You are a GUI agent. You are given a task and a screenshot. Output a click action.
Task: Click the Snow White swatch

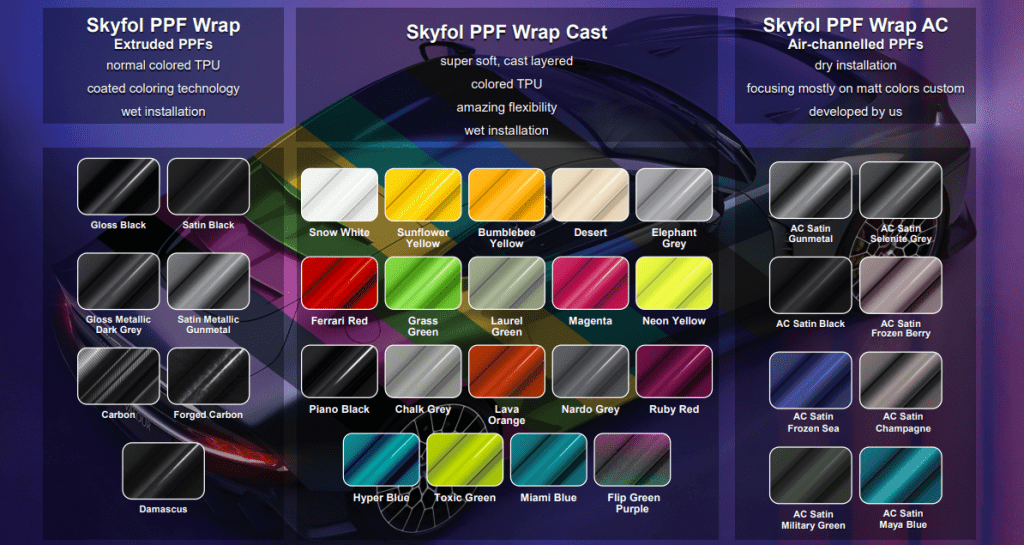(x=340, y=195)
